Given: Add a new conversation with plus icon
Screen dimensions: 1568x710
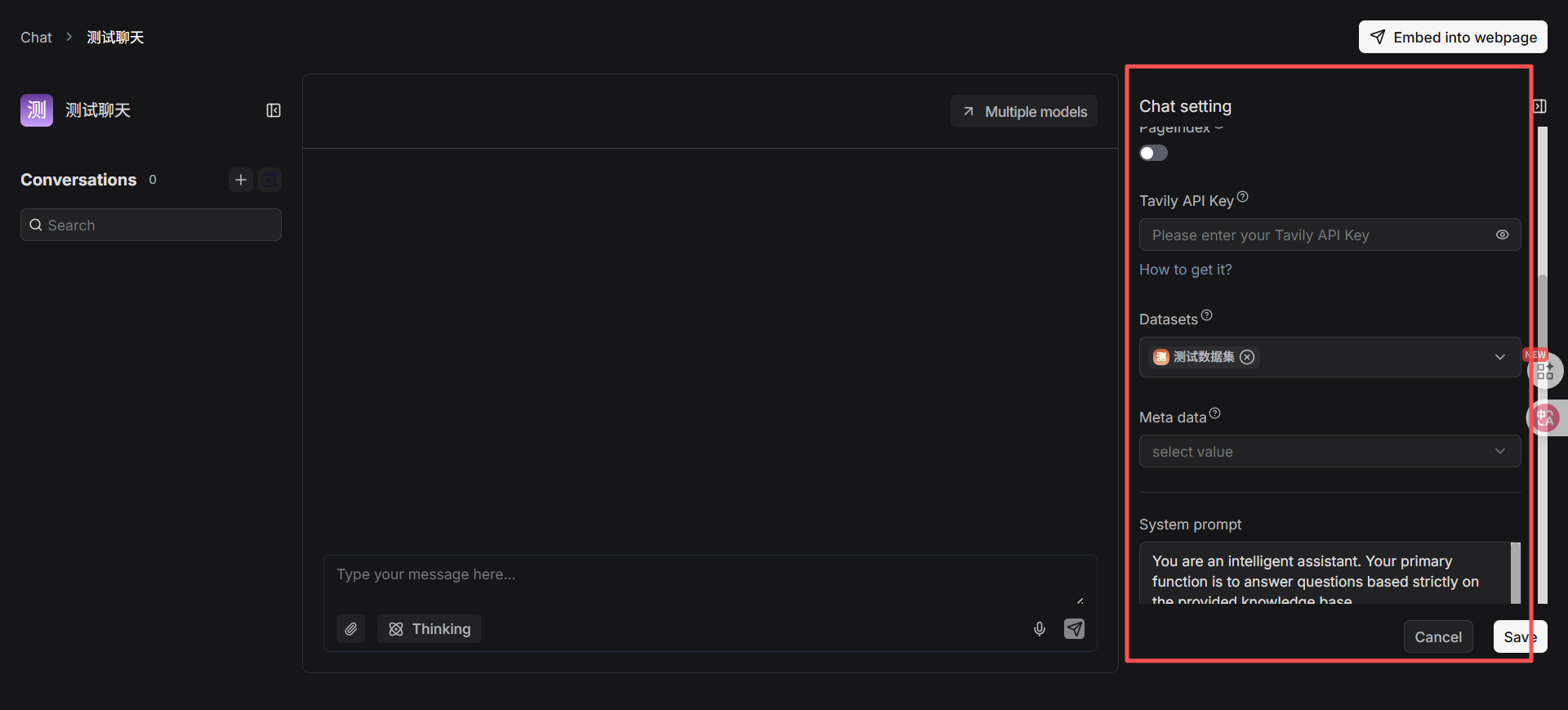Looking at the screenshot, I should [x=240, y=180].
